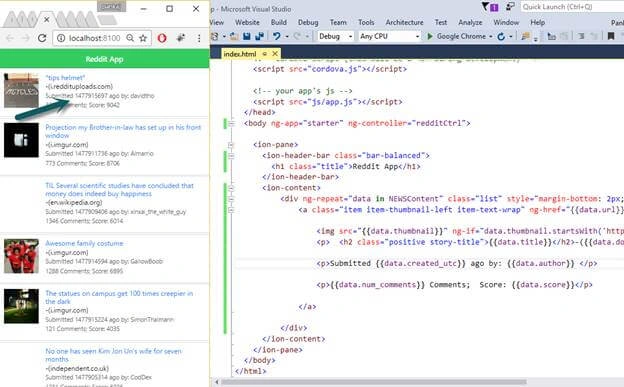Screen dimensions: 624x387
Task: Open the Any CPU platform dropdown
Action: (389, 36)
